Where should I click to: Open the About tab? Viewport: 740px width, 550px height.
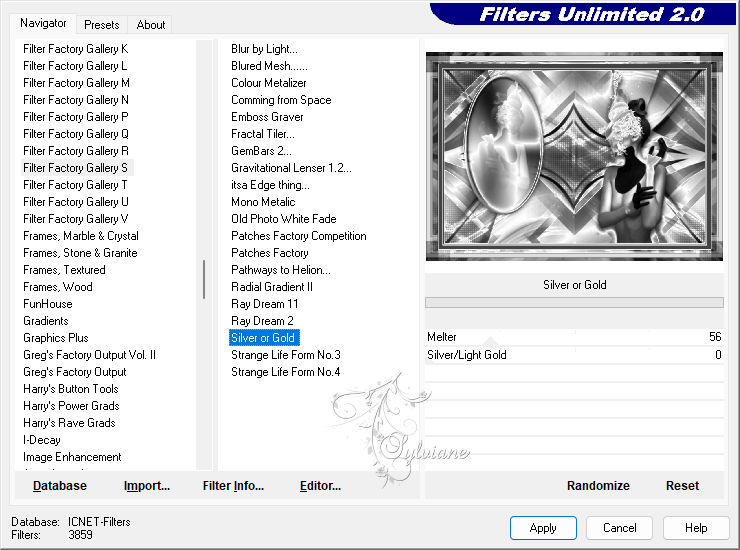[151, 25]
